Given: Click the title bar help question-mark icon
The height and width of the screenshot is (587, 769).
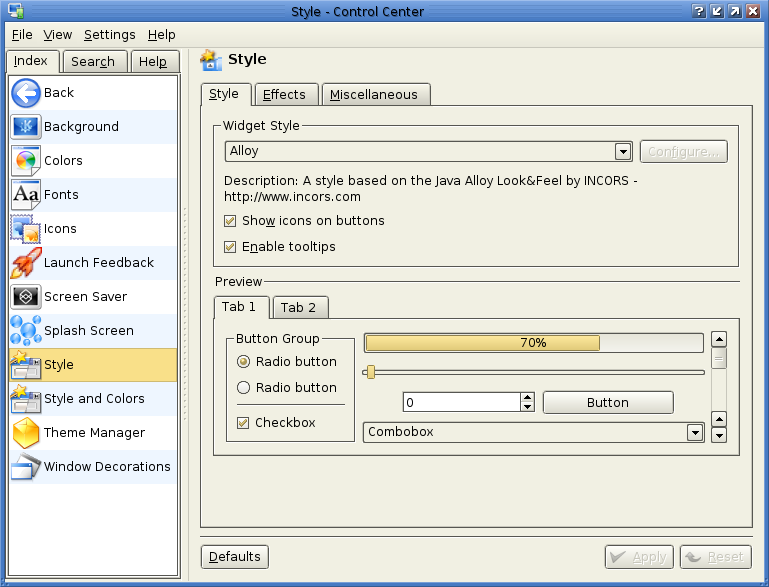Looking at the screenshot, I should coord(699,11).
